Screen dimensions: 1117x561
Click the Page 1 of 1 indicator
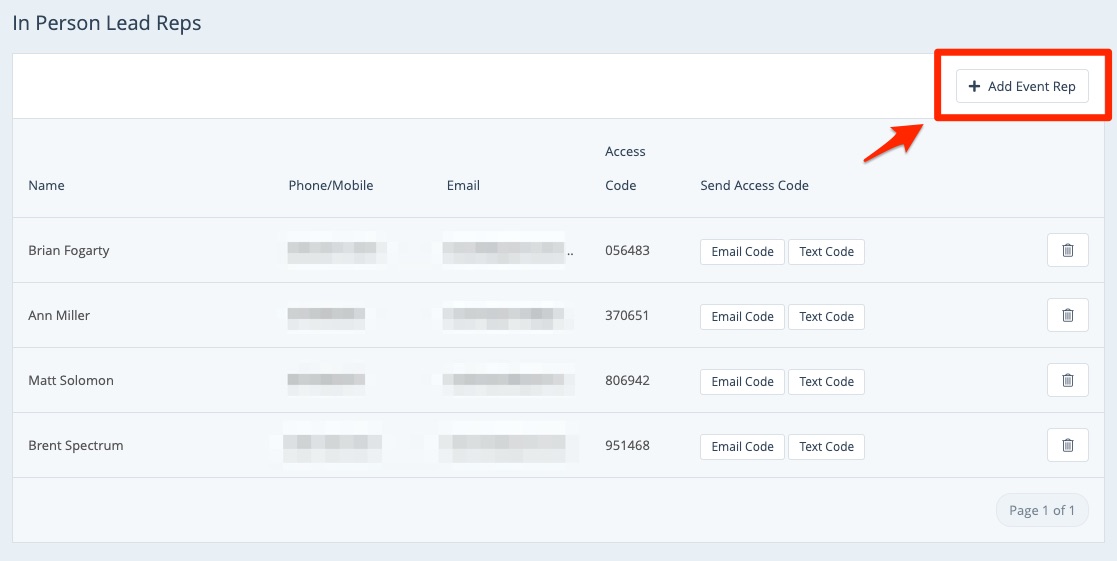point(1041,510)
